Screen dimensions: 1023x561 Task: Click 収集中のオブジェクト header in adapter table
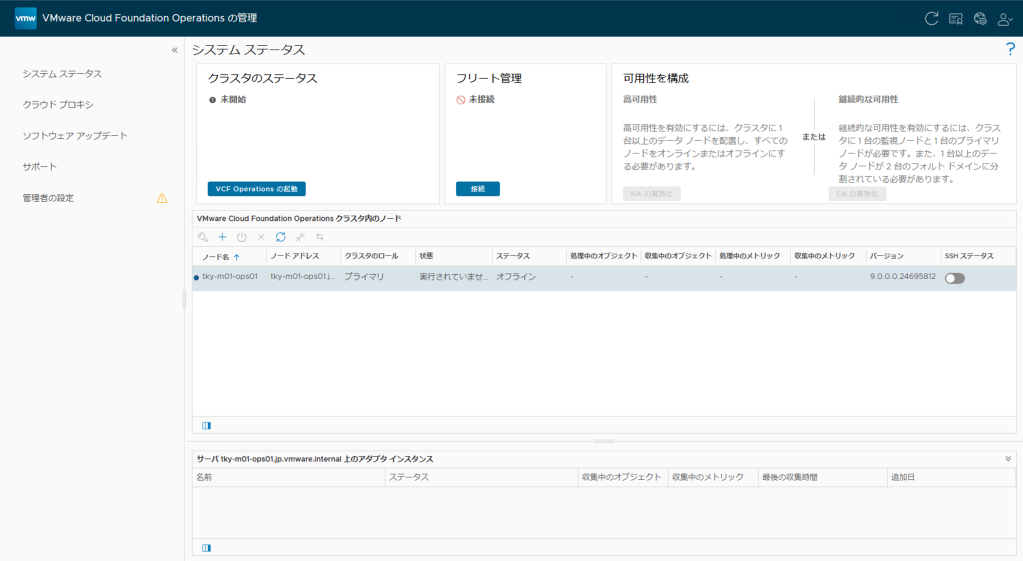point(622,477)
